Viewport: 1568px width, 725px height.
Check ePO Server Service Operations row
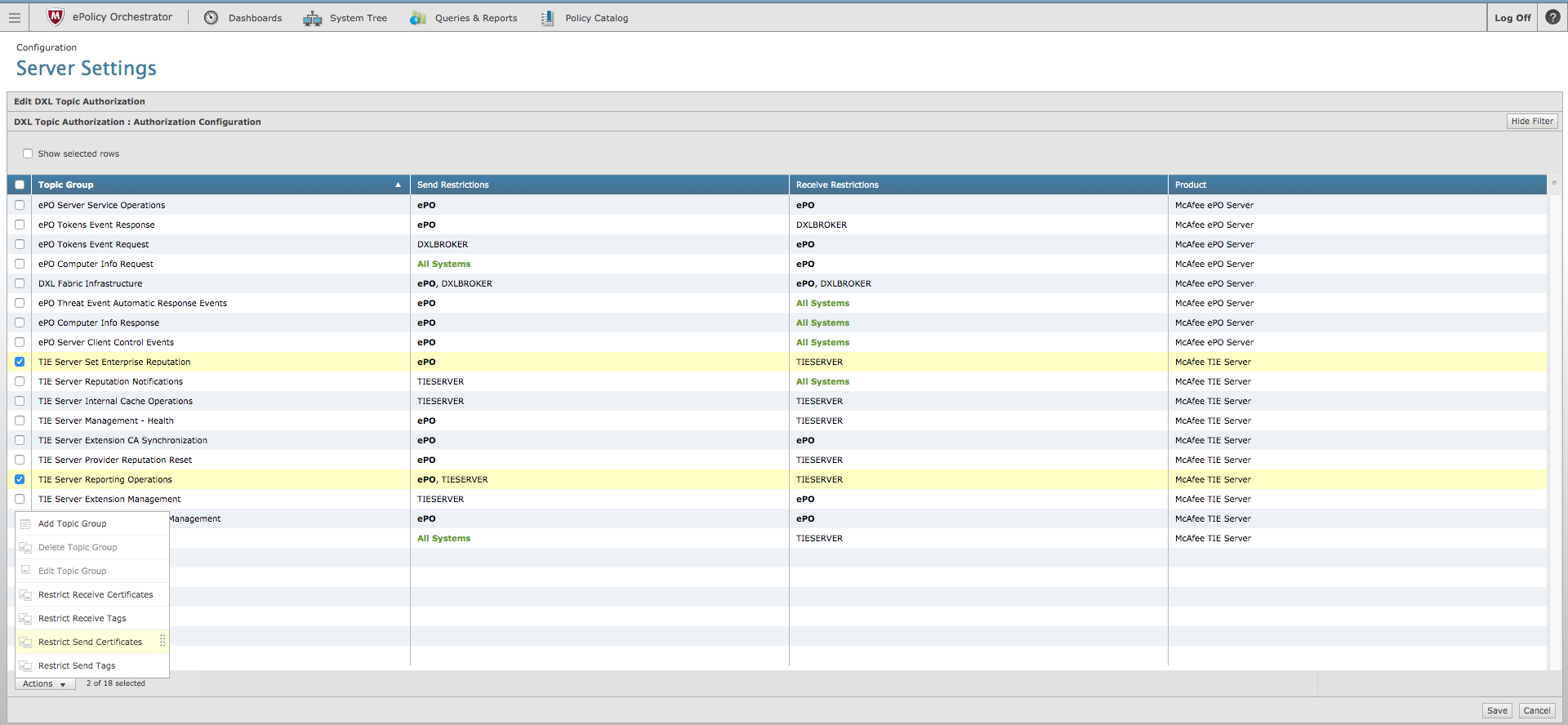[x=20, y=205]
